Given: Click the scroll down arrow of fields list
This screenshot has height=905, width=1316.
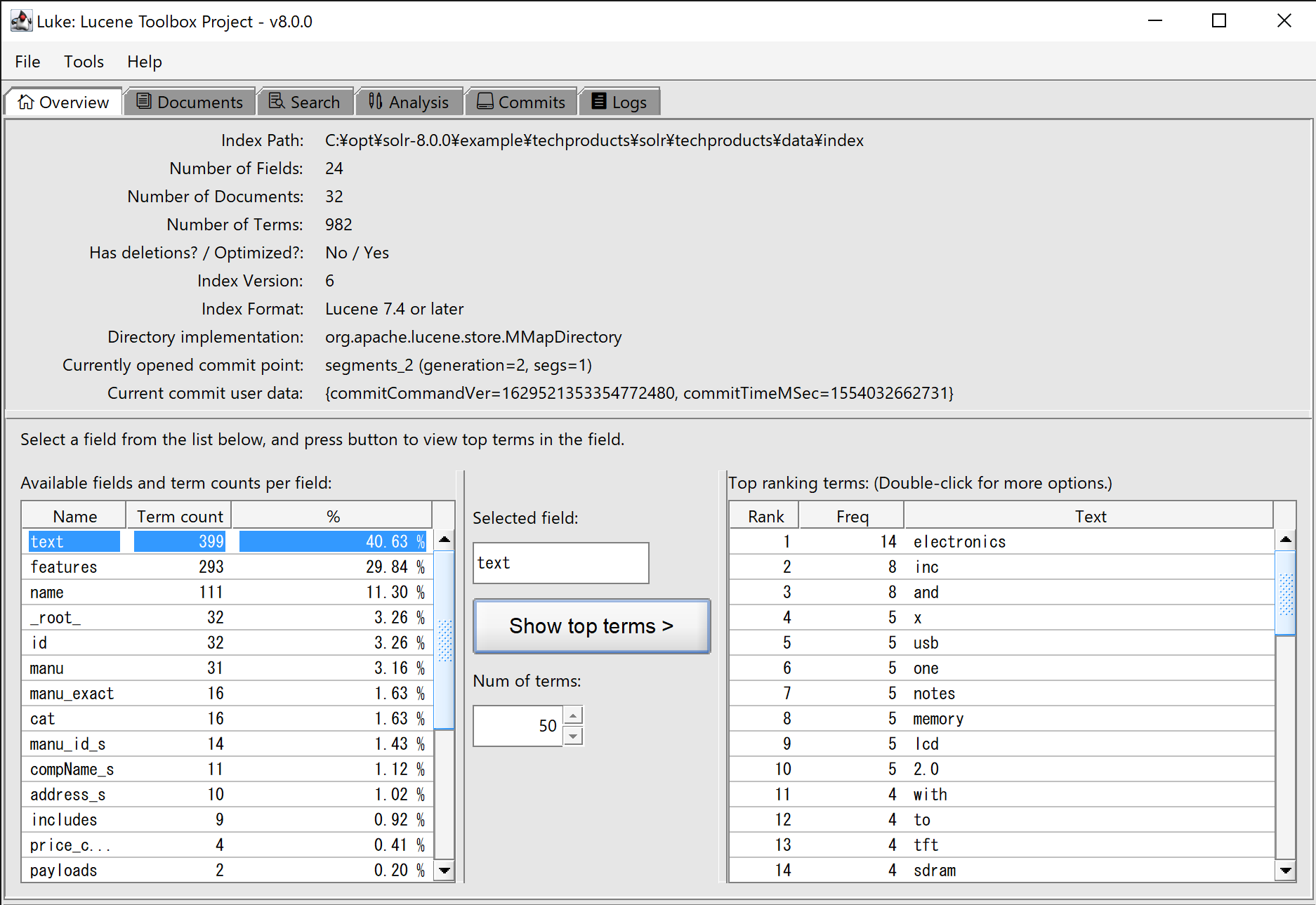Looking at the screenshot, I should point(445,871).
